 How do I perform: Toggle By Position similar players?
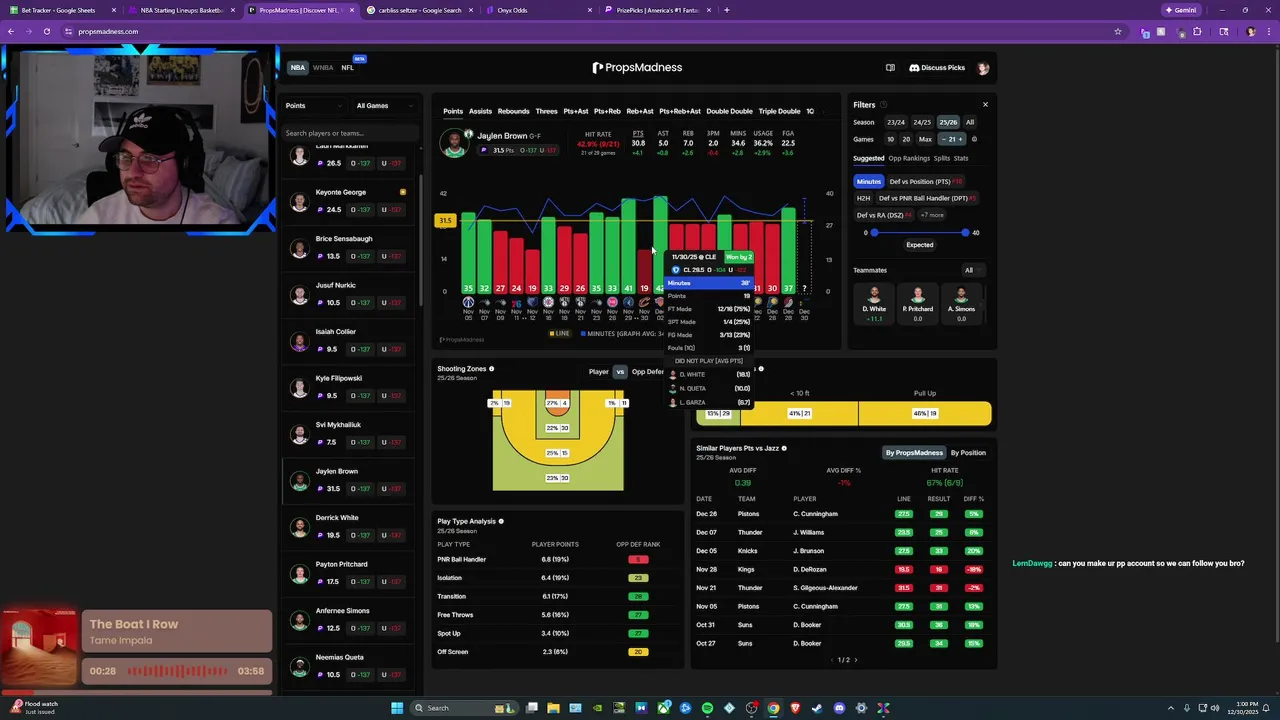968,453
